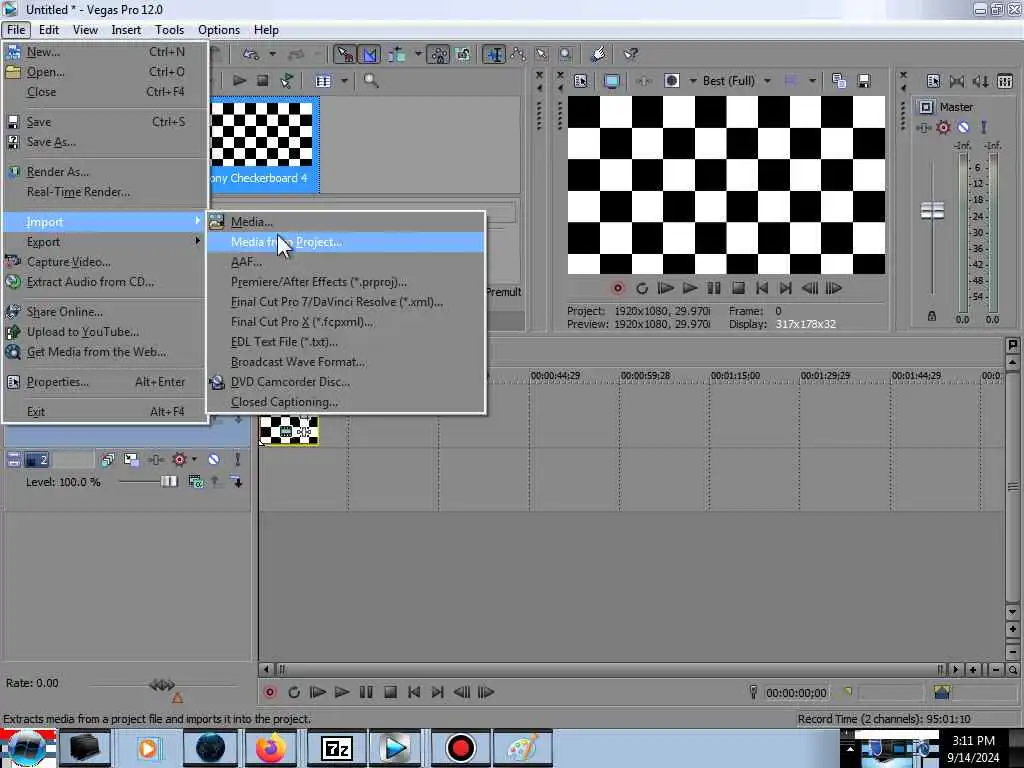Toggle loop playback under video preview
The height and width of the screenshot is (768, 1024).
[642, 288]
